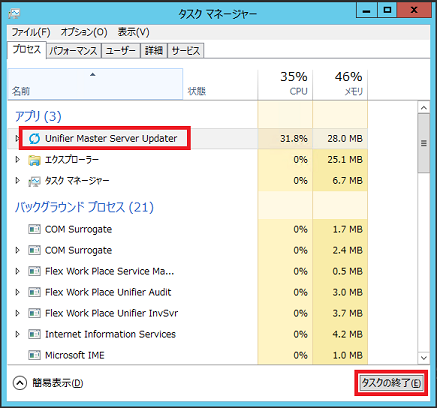Expand Flex Work Place Unifier InvSvr entry
The image size is (437, 408).
coord(17,313)
